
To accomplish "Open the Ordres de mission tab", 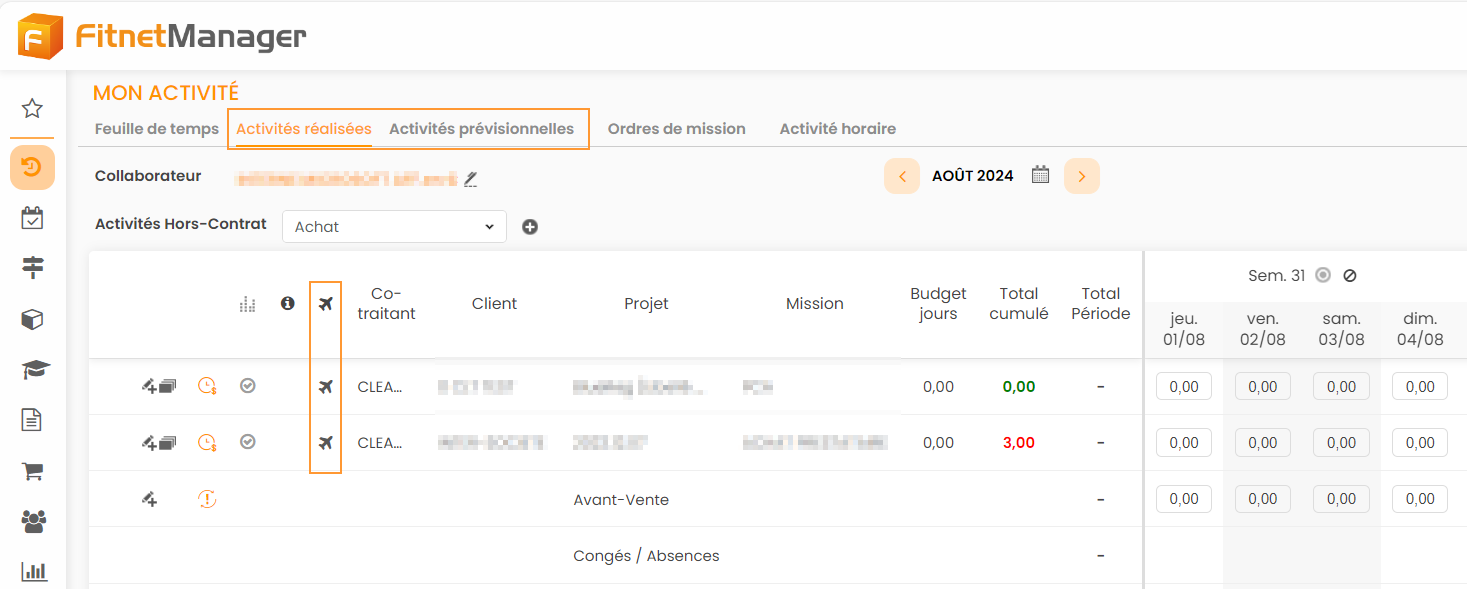I will 676,129.
